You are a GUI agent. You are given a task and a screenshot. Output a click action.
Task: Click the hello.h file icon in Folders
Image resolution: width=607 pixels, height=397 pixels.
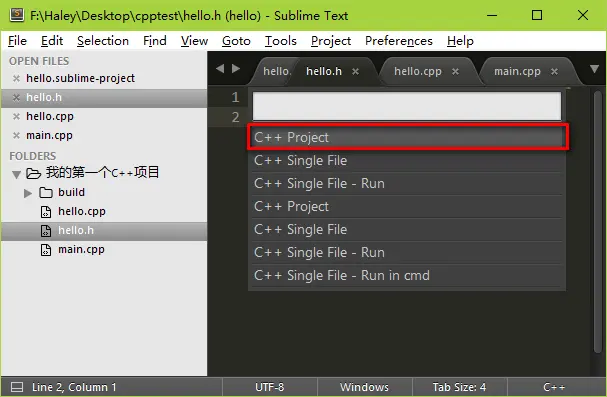click(x=46, y=231)
